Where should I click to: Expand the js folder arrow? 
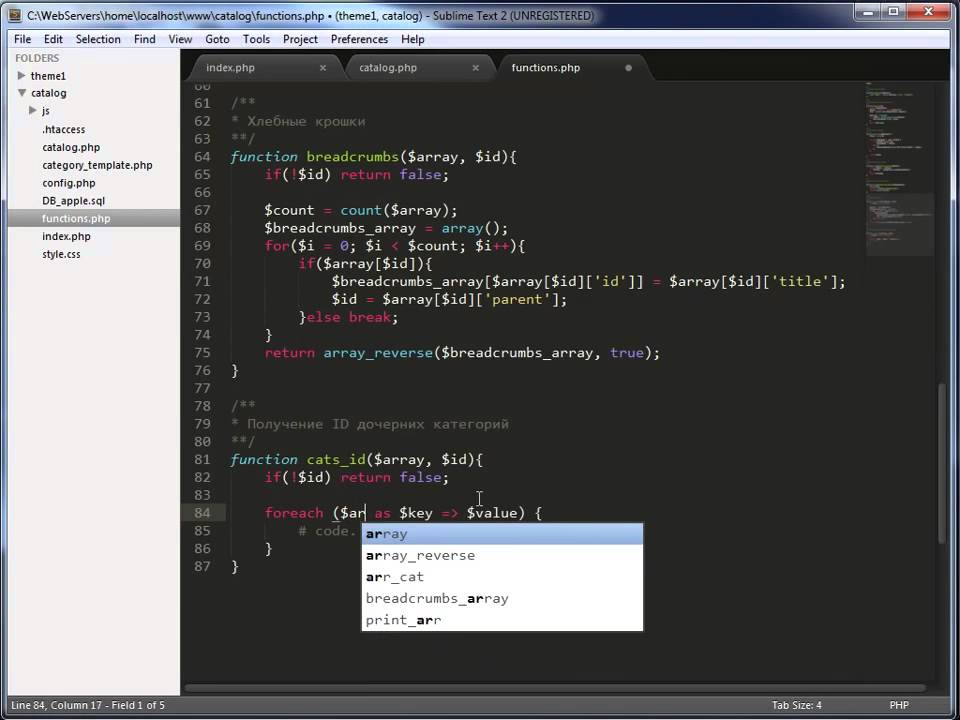33,111
